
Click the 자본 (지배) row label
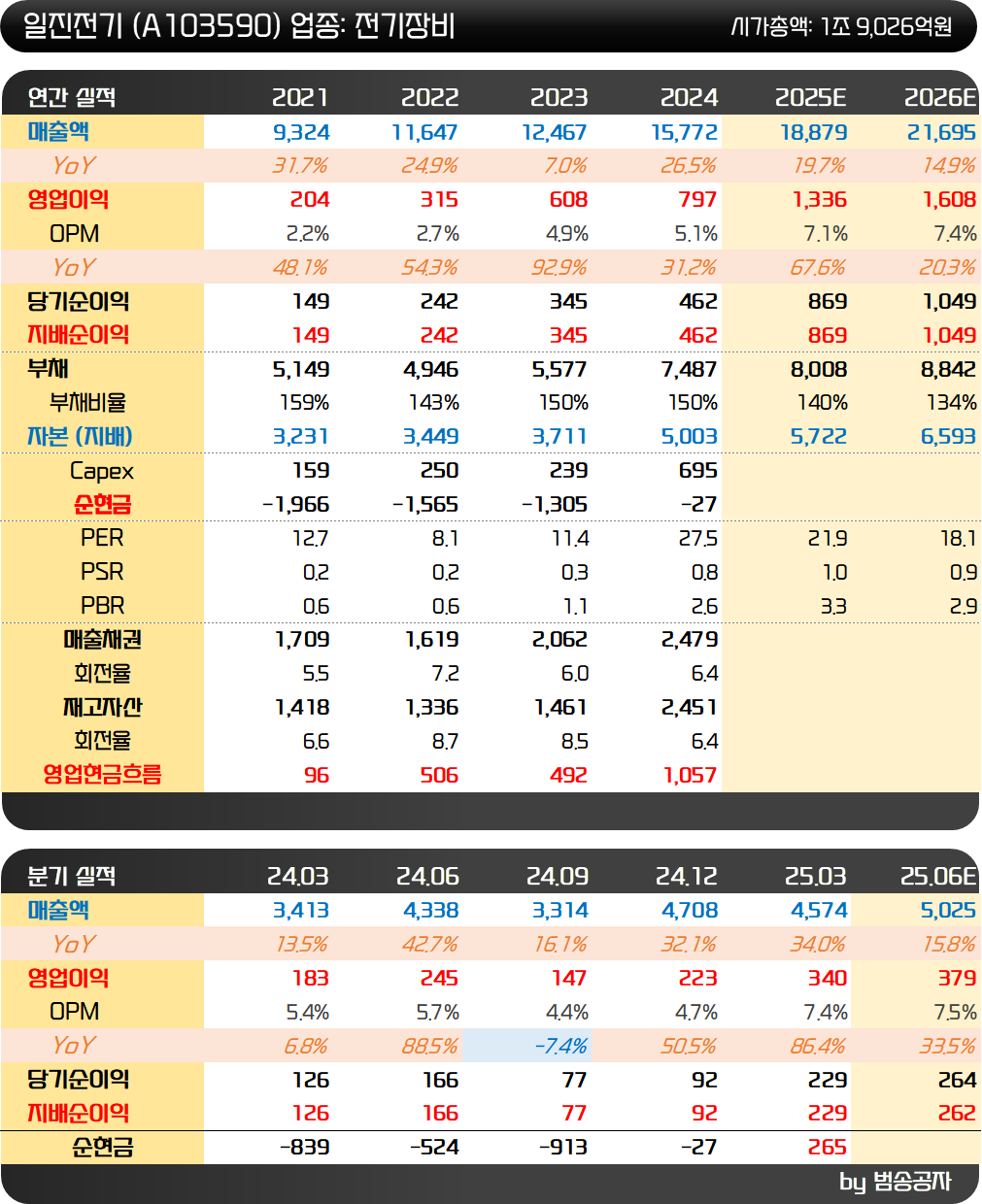tap(80, 436)
